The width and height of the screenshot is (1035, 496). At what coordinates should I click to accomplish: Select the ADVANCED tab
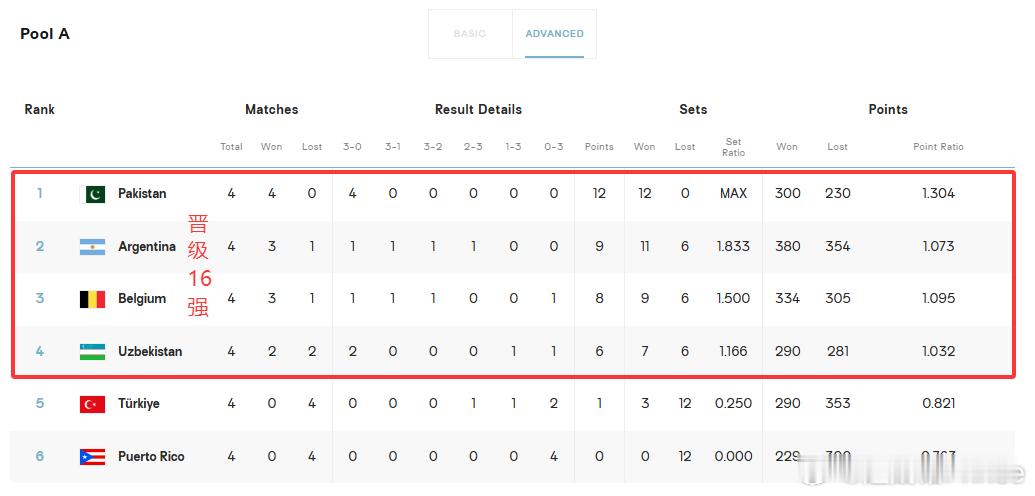tap(554, 34)
